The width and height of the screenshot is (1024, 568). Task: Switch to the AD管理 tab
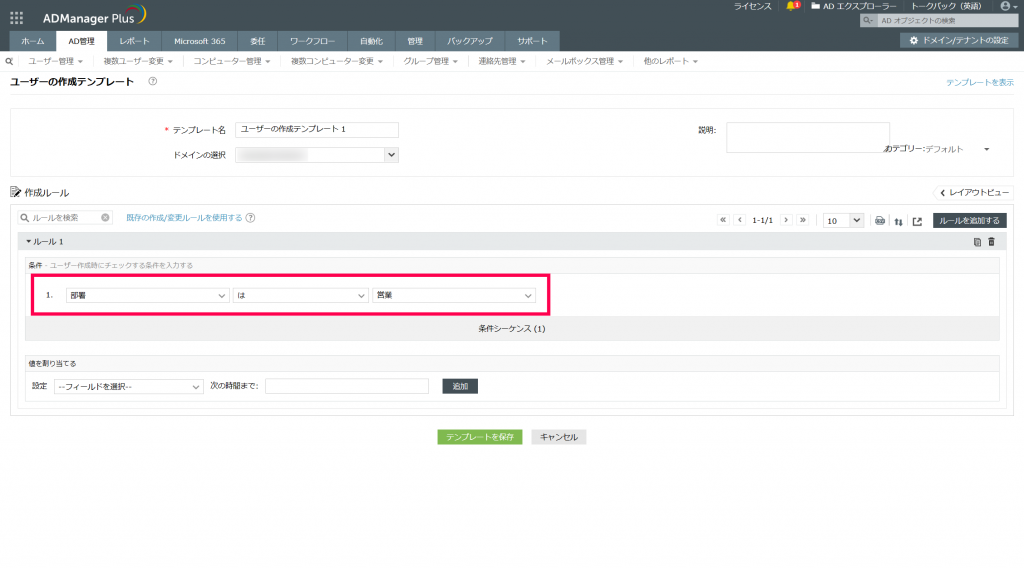[82, 41]
